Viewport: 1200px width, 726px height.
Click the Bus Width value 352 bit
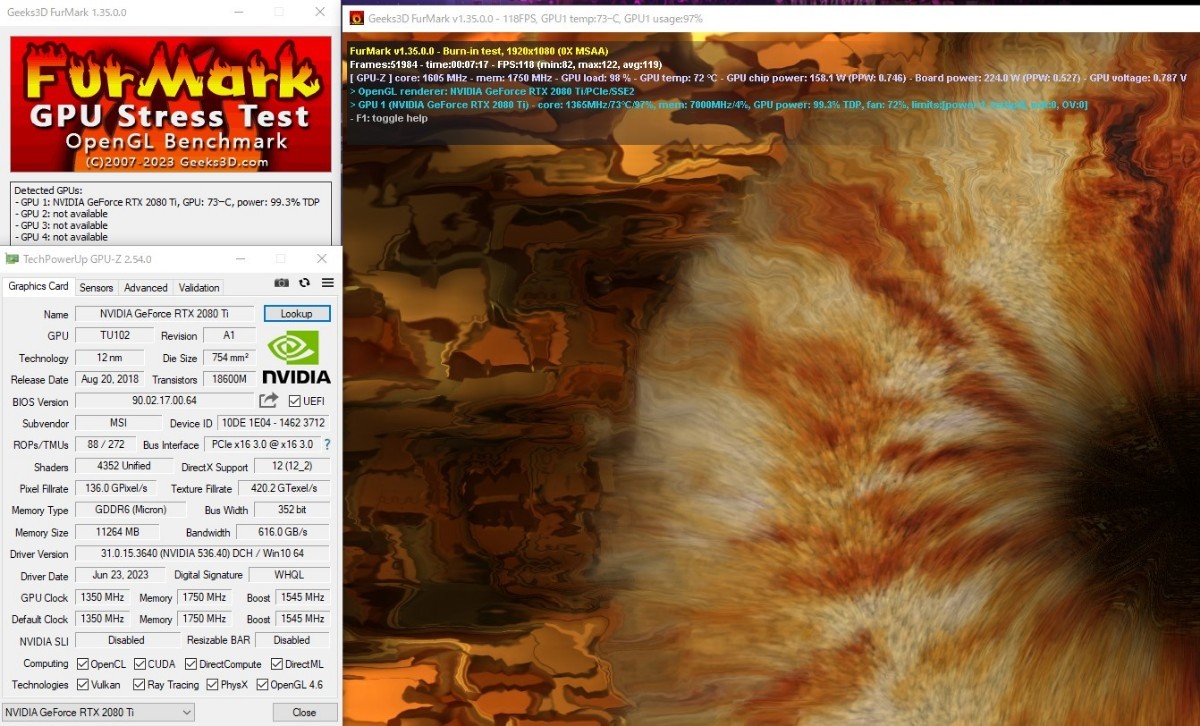point(292,510)
